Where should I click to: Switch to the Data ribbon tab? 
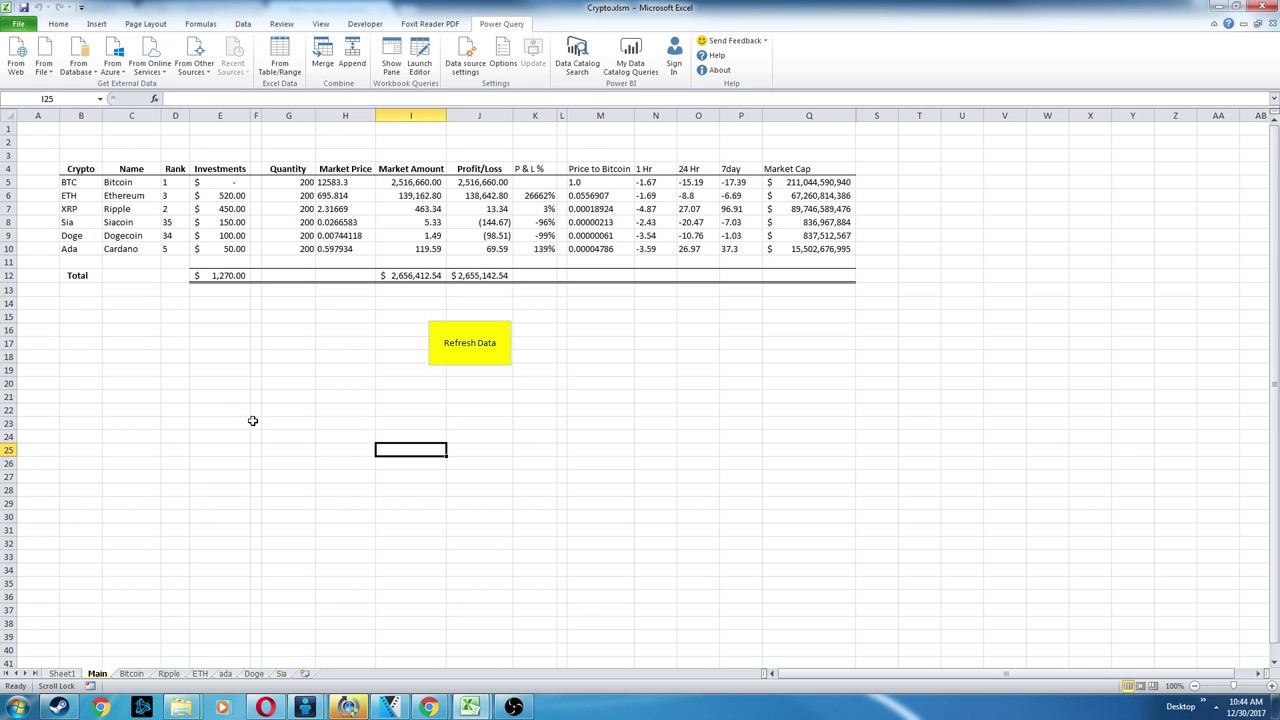point(243,24)
